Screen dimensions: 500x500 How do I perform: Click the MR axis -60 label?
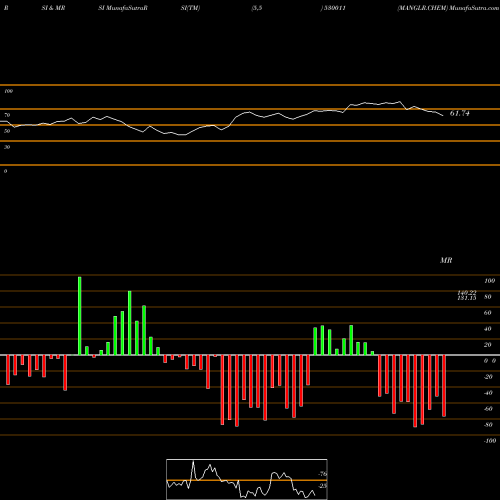coord(488,409)
